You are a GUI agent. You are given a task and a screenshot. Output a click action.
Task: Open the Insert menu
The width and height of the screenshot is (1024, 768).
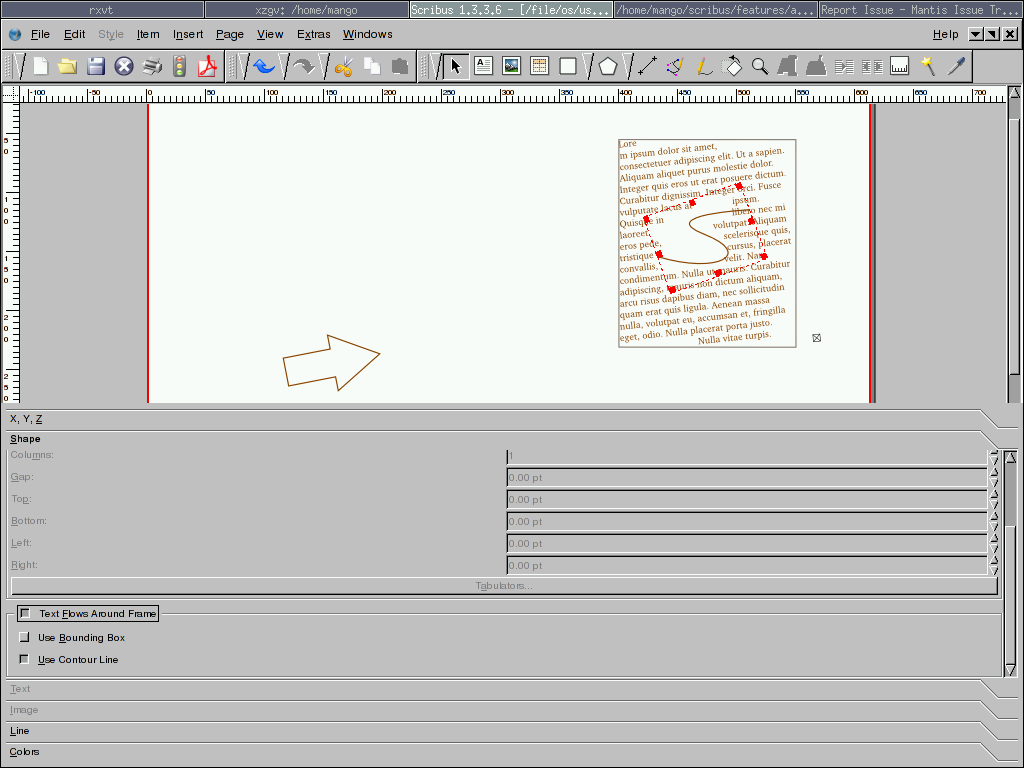pos(188,34)
